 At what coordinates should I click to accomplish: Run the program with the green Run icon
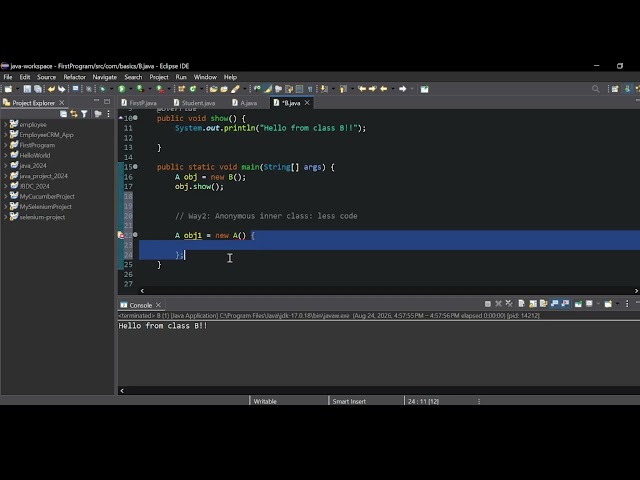pos(122,89)
